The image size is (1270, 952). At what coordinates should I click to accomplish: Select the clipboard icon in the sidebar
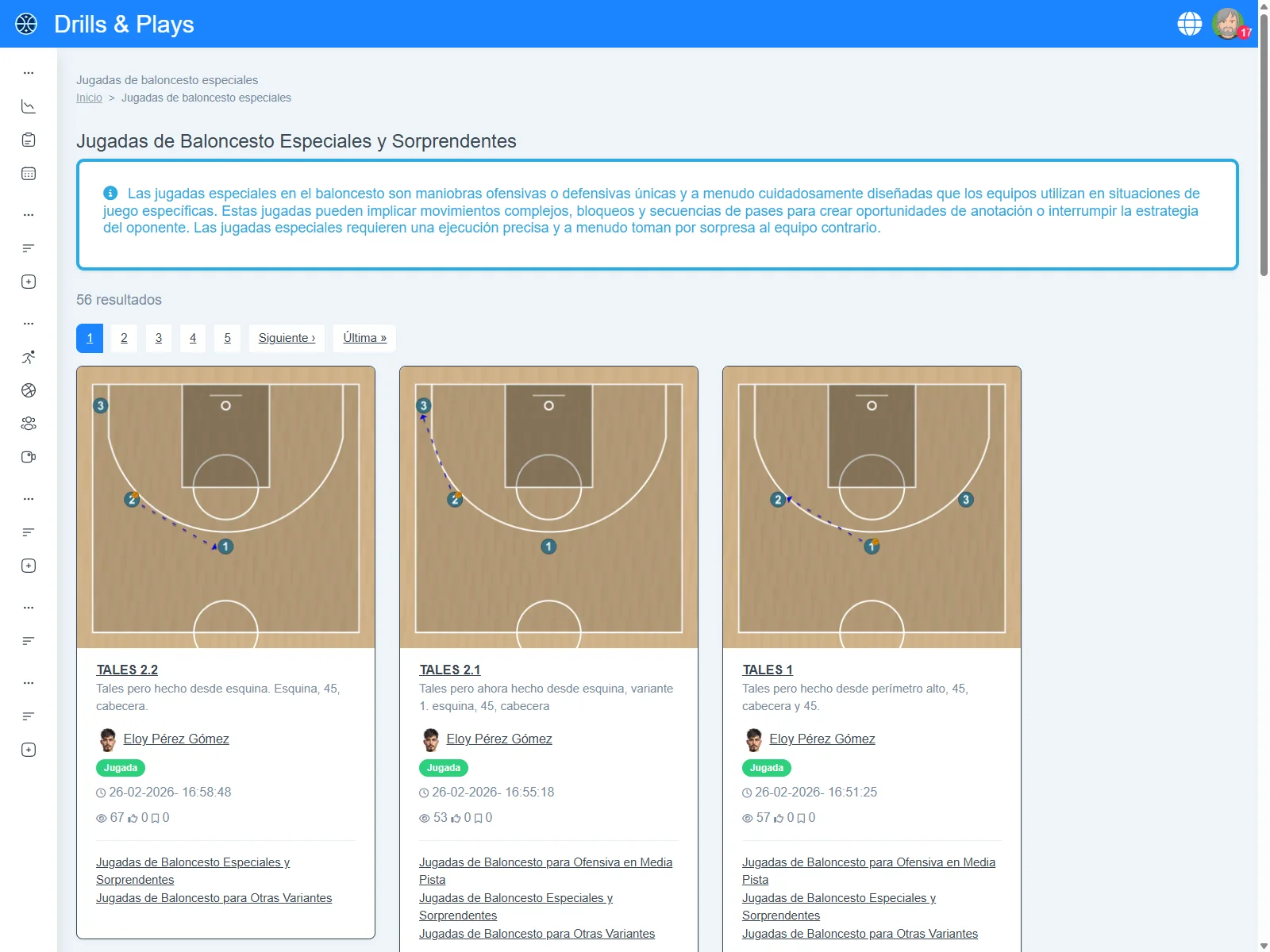pyautogui.click(x=29, y=140)
